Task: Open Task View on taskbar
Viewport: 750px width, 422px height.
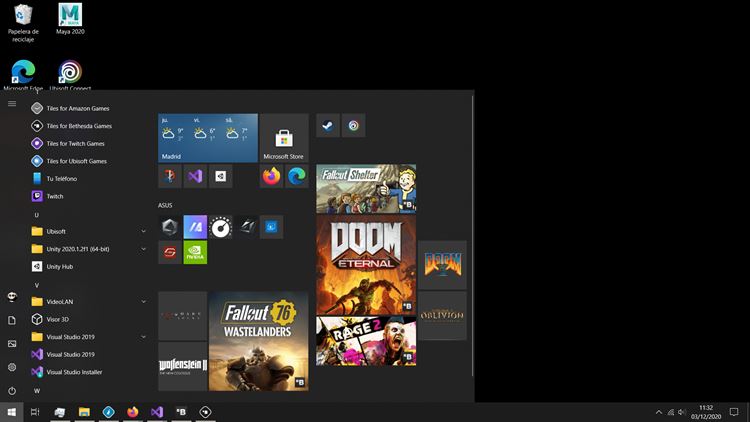Action: click(x=35, y=412)
